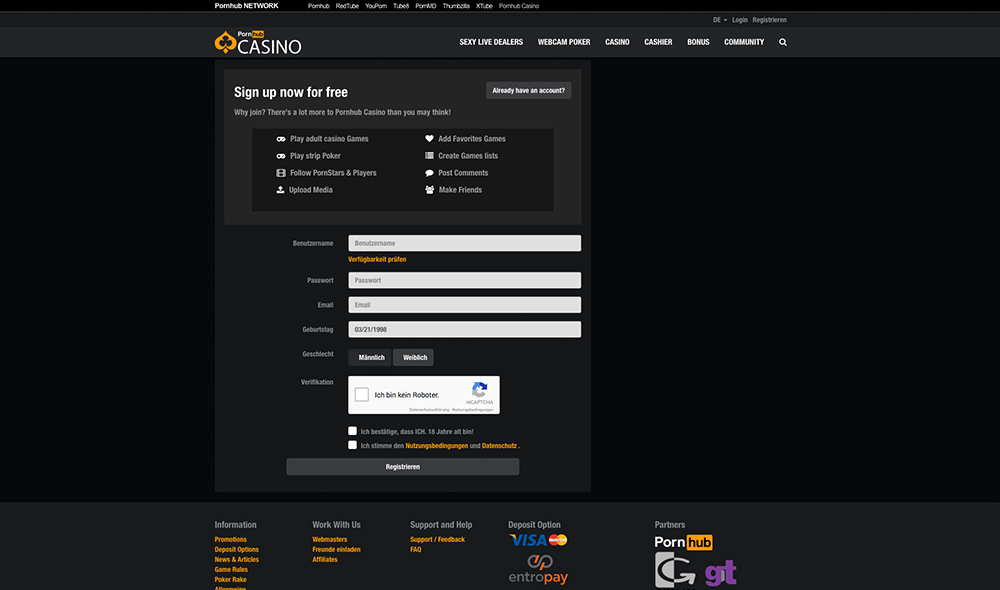This screenshot has height=590, width=1000.
Task: Click the Verfügbarkeit prüfen link
Action: pos(377,260)
